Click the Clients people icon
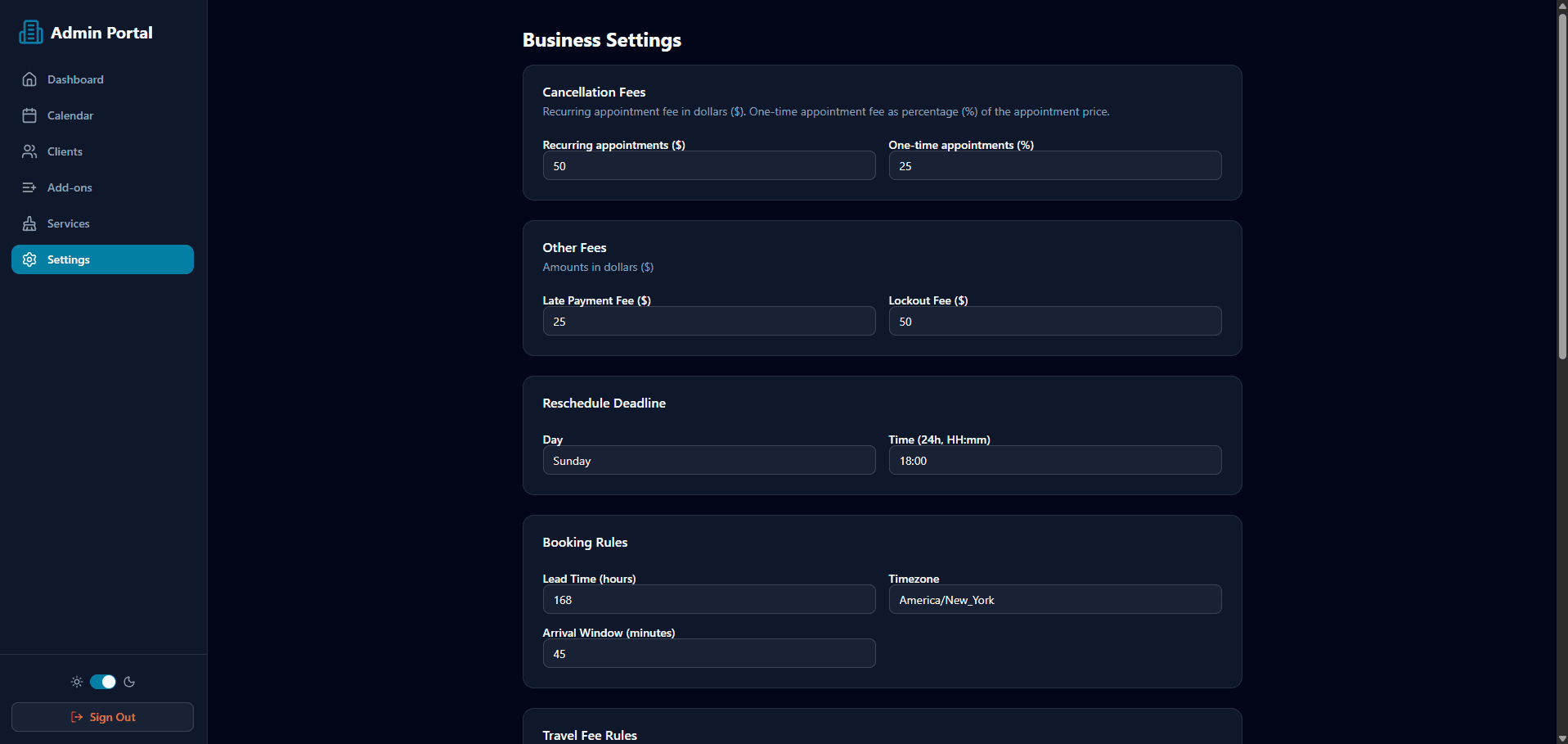 29,151
